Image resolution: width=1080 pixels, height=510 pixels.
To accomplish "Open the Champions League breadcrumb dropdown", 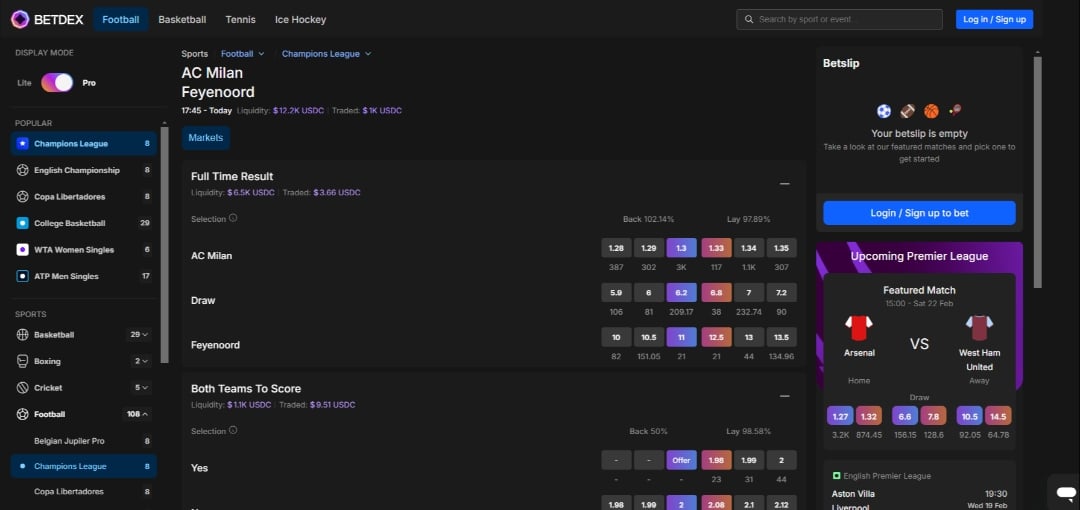I will click(x=326, y=54).
